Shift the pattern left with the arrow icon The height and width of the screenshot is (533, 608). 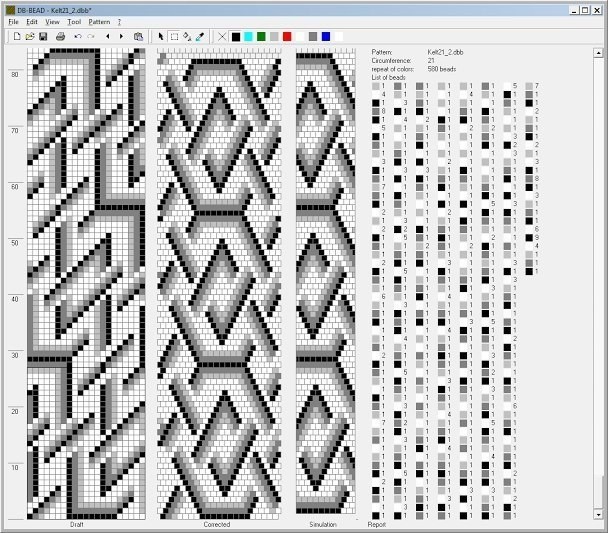pos(107,36)
